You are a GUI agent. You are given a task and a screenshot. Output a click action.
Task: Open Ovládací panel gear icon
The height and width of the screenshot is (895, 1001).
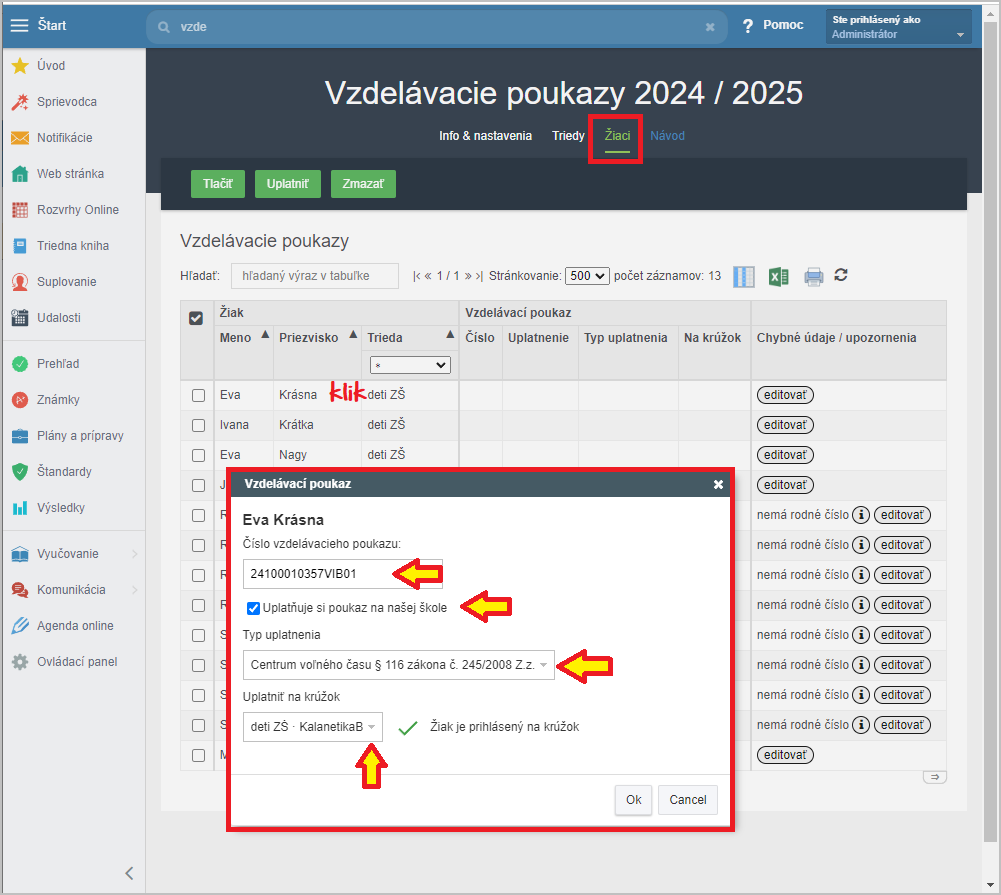pyautogui.click(x=20, y=662)
